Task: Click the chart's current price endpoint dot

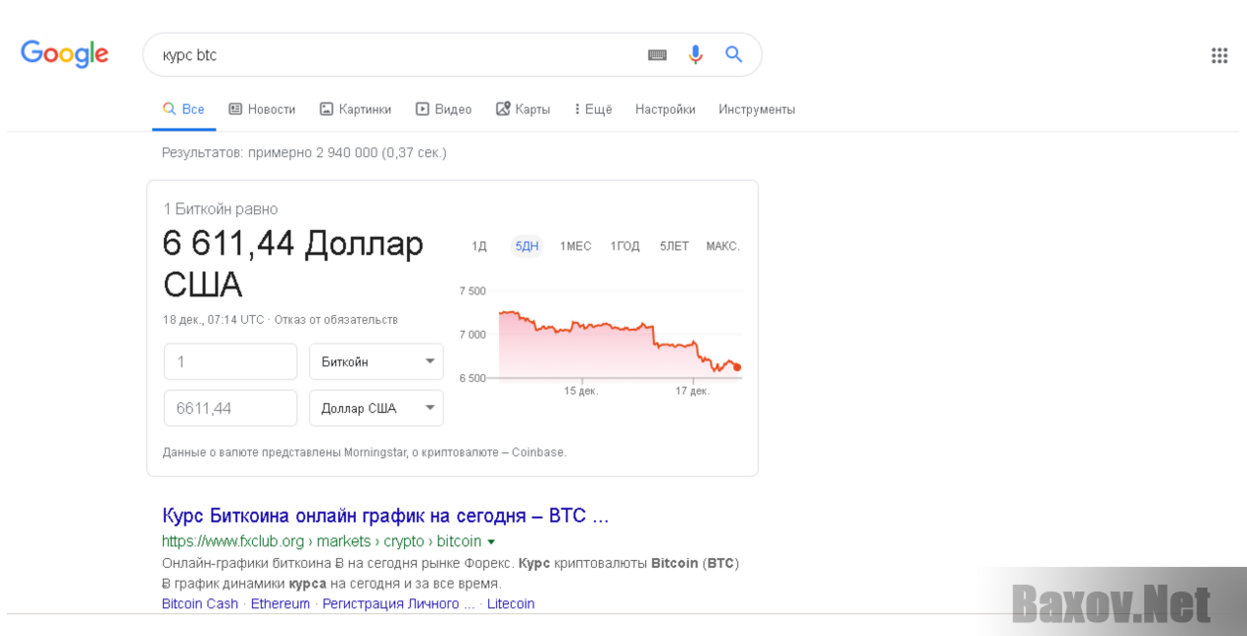Action: pos(737,367)
